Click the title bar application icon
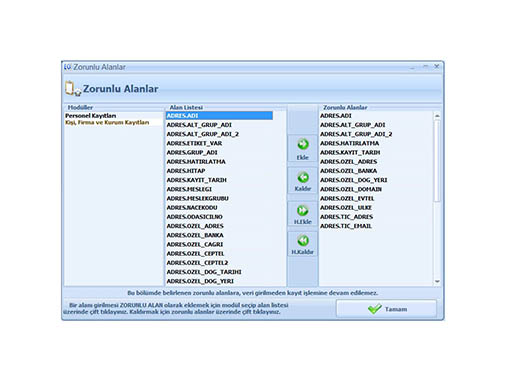 pos(68,67)
